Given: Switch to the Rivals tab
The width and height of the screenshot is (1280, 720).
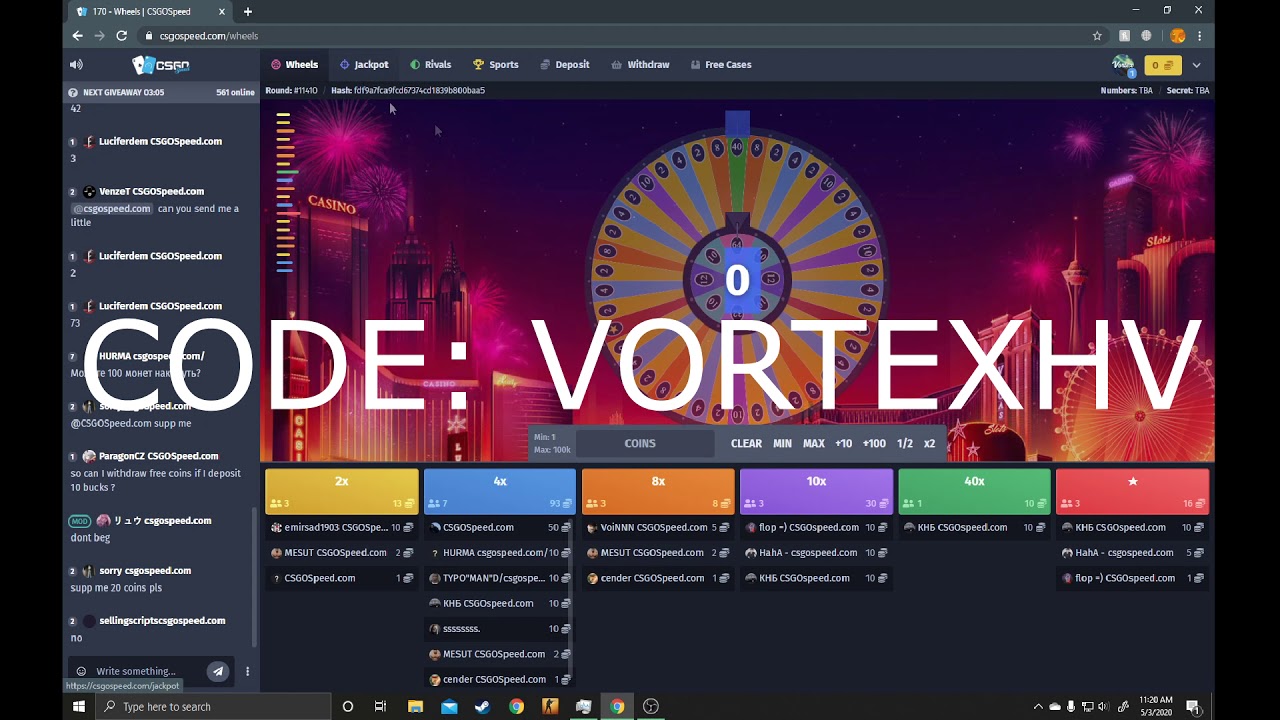Looking at the screenshot, I should [x=430, y=64].
